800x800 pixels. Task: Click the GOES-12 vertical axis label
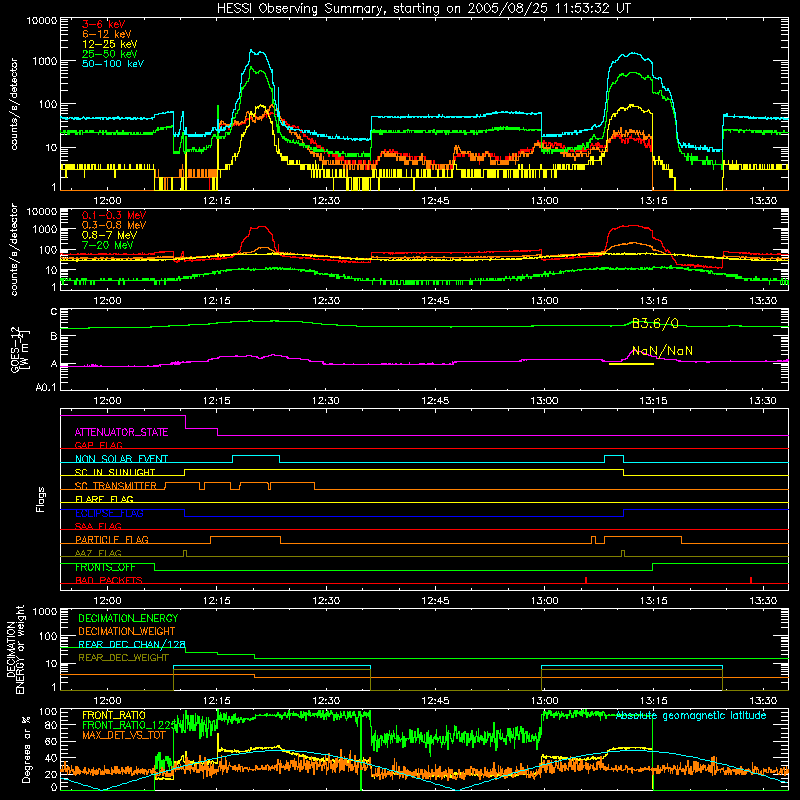20,349
